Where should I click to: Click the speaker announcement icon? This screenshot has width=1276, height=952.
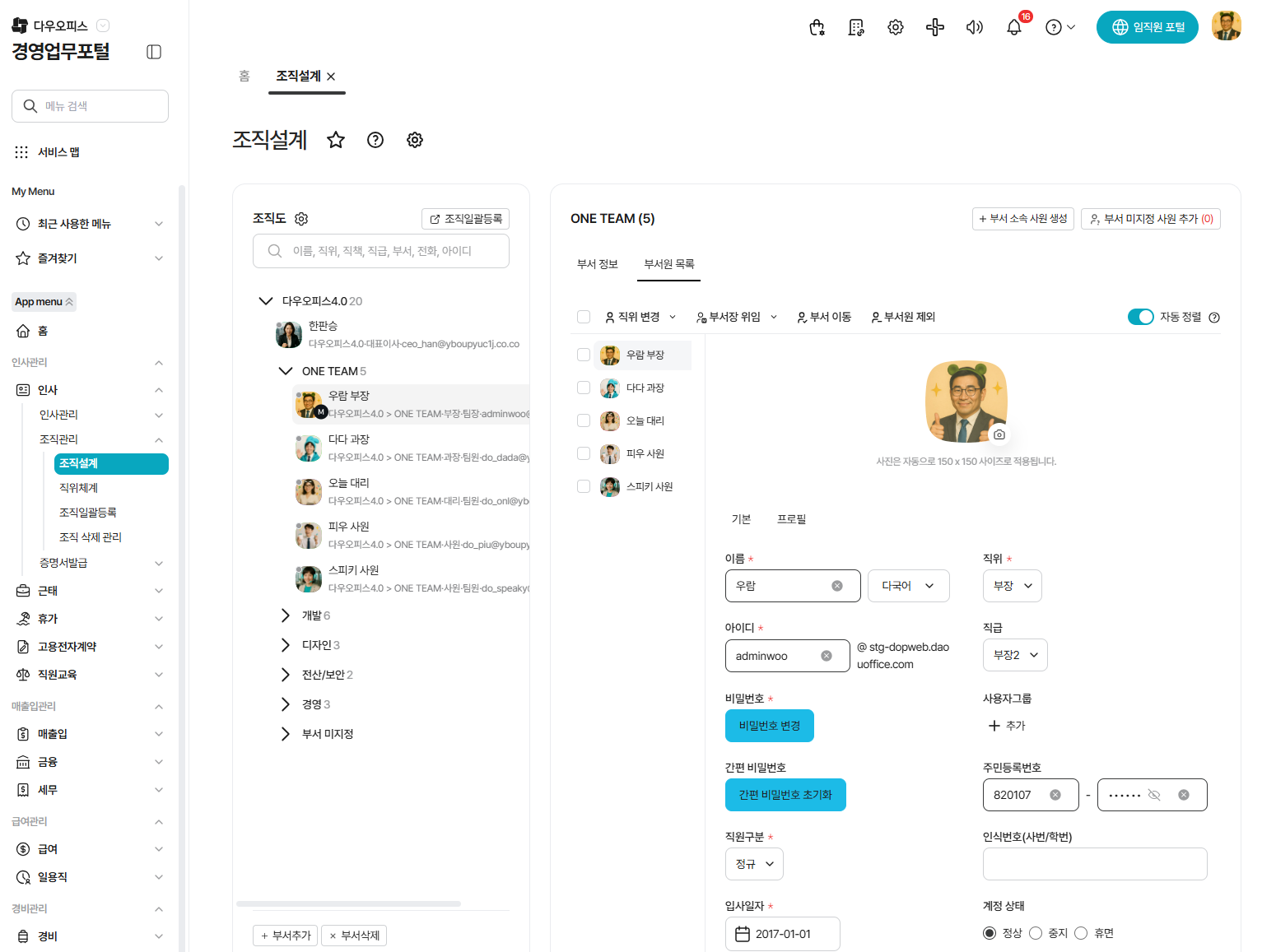pyautogui.click(x=974, y=28)
